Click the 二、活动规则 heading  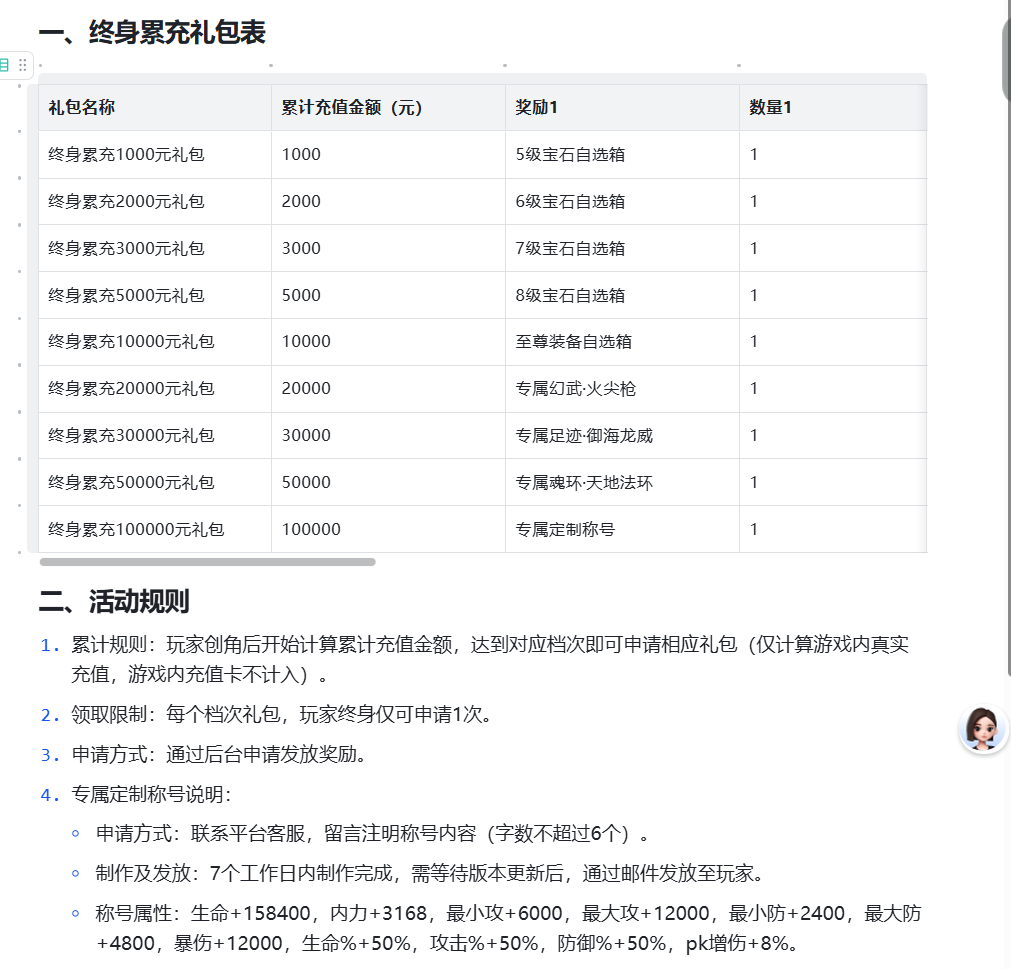[114, 602]
